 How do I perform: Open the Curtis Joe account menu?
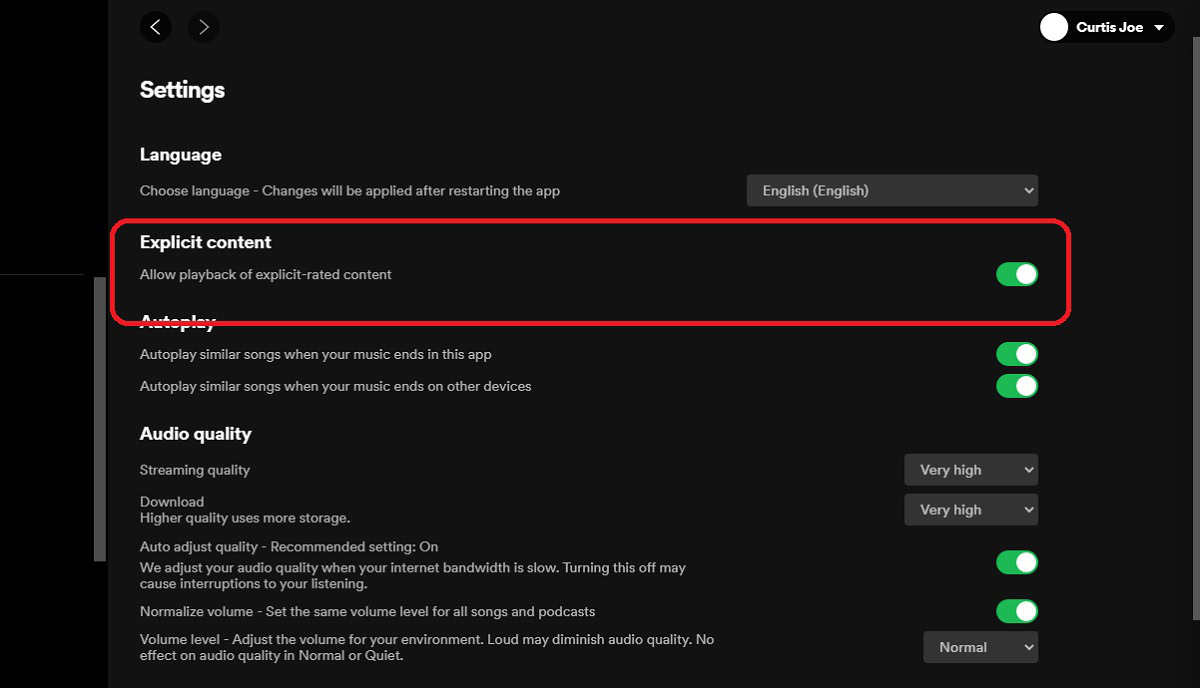point(1107,27)
